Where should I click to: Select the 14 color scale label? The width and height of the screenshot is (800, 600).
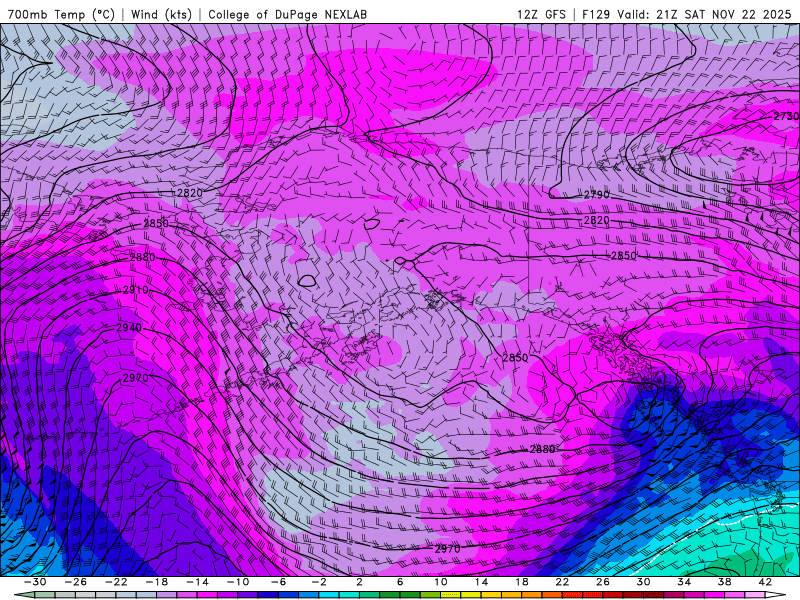tap(481, 582)
